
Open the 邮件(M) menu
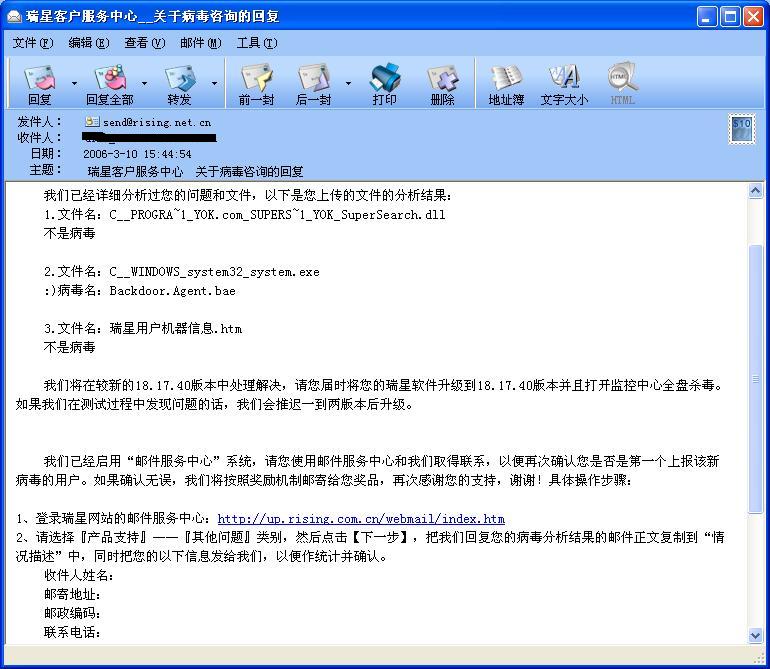pyautogui.click(x=200, y=43)
